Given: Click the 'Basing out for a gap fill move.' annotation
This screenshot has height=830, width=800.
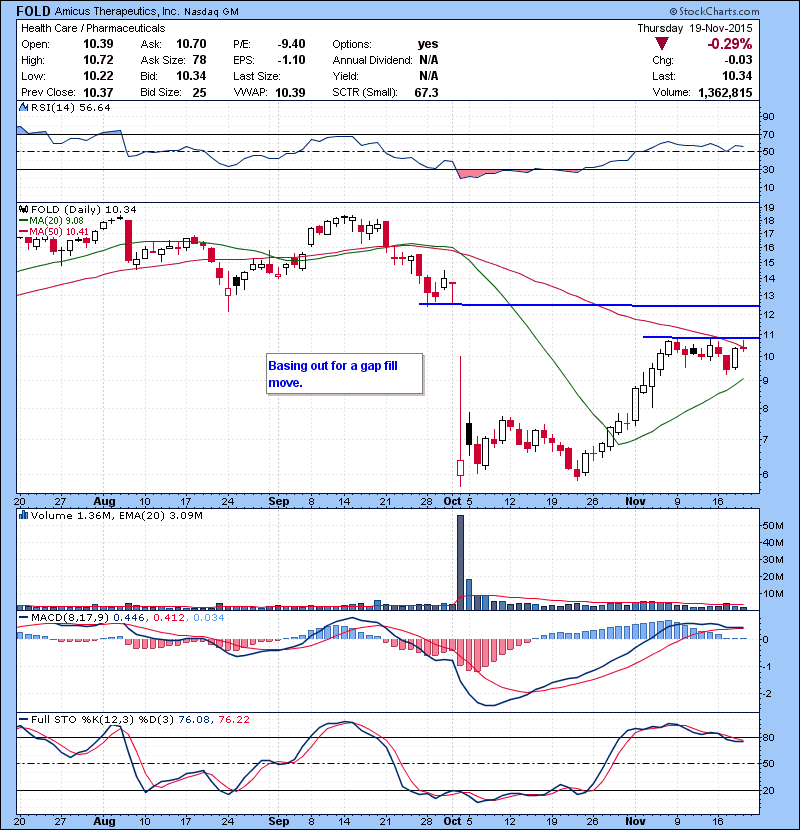Looking at the screenshot, I should coord(344,374).
